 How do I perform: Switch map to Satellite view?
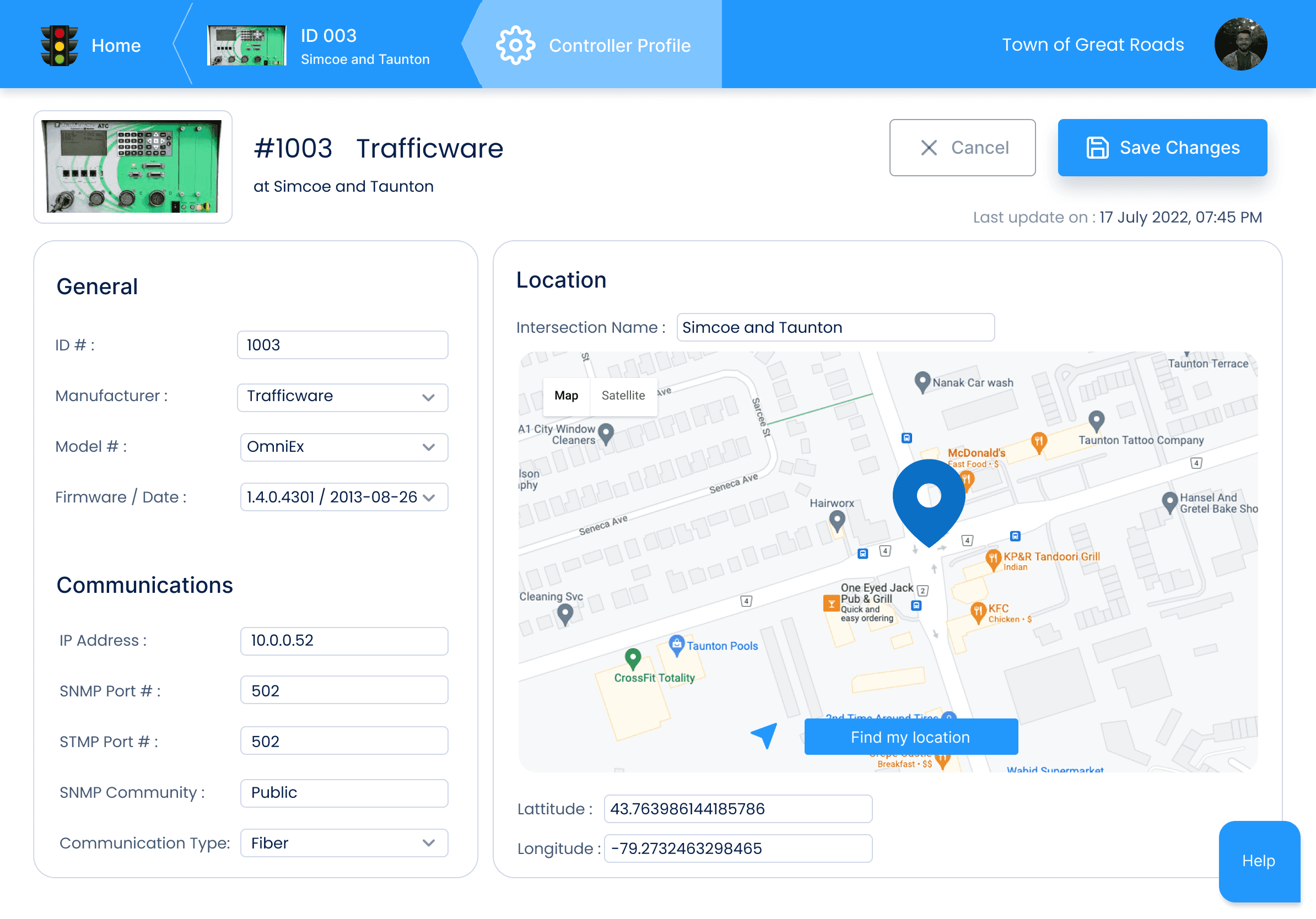pos(623,396)
